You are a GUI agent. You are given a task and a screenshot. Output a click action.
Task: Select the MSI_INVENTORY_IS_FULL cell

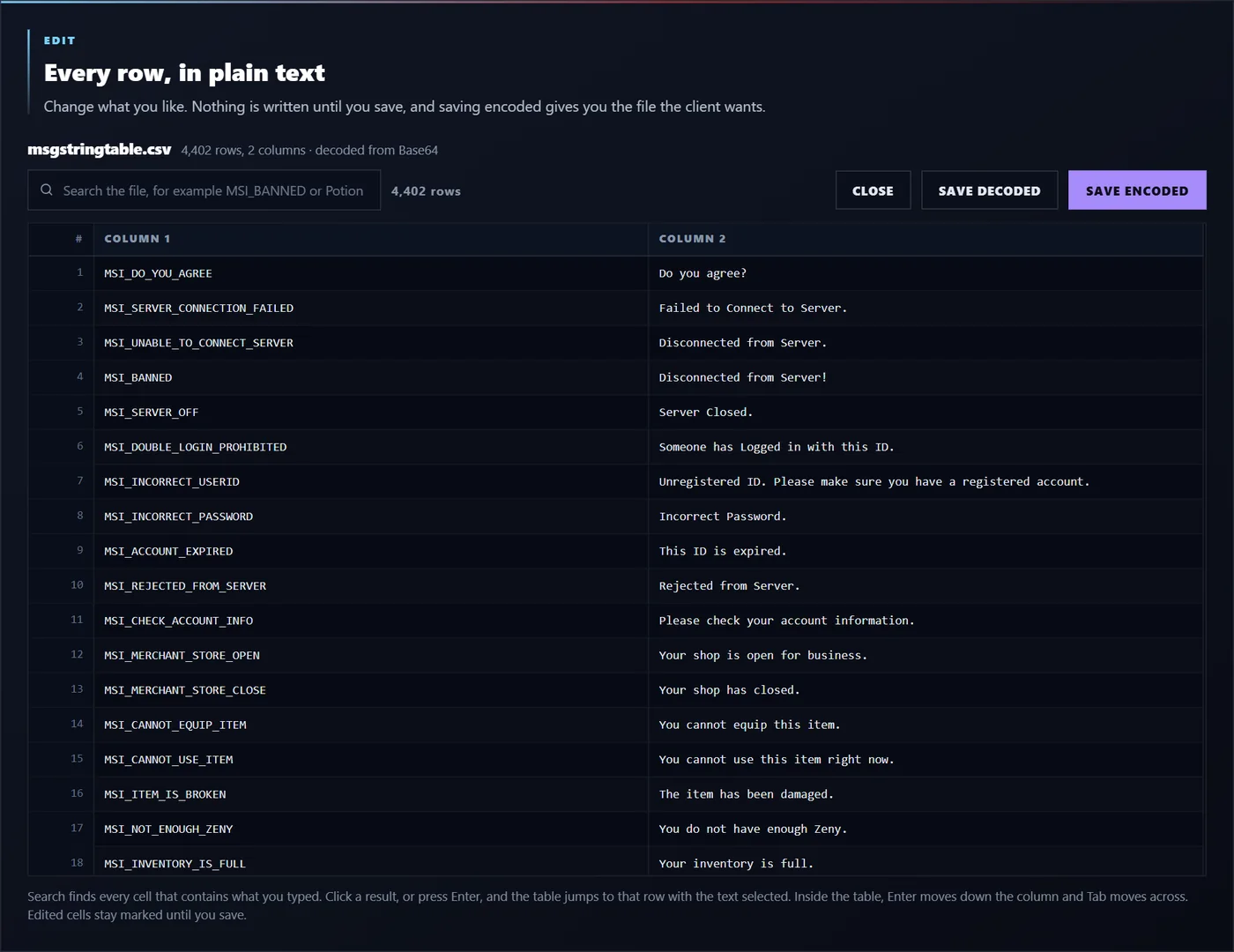[x=371, y=863]
